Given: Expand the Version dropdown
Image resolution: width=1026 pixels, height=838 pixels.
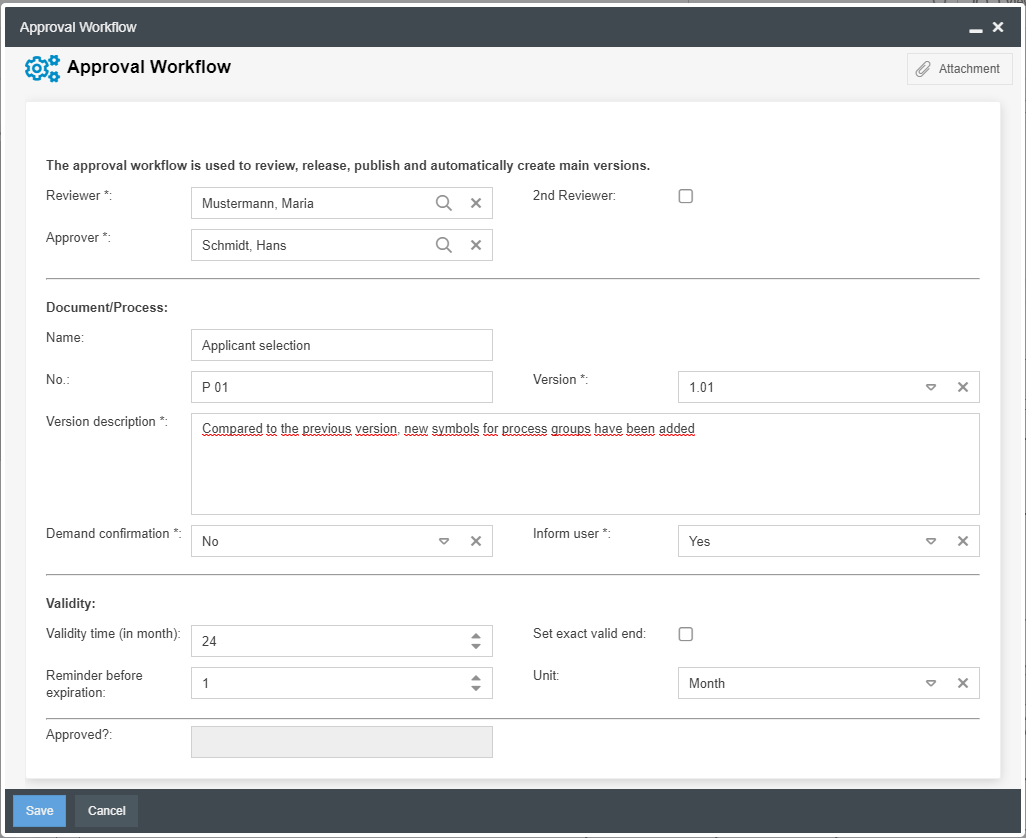Looking at the screenshot, I should [930, 387].
